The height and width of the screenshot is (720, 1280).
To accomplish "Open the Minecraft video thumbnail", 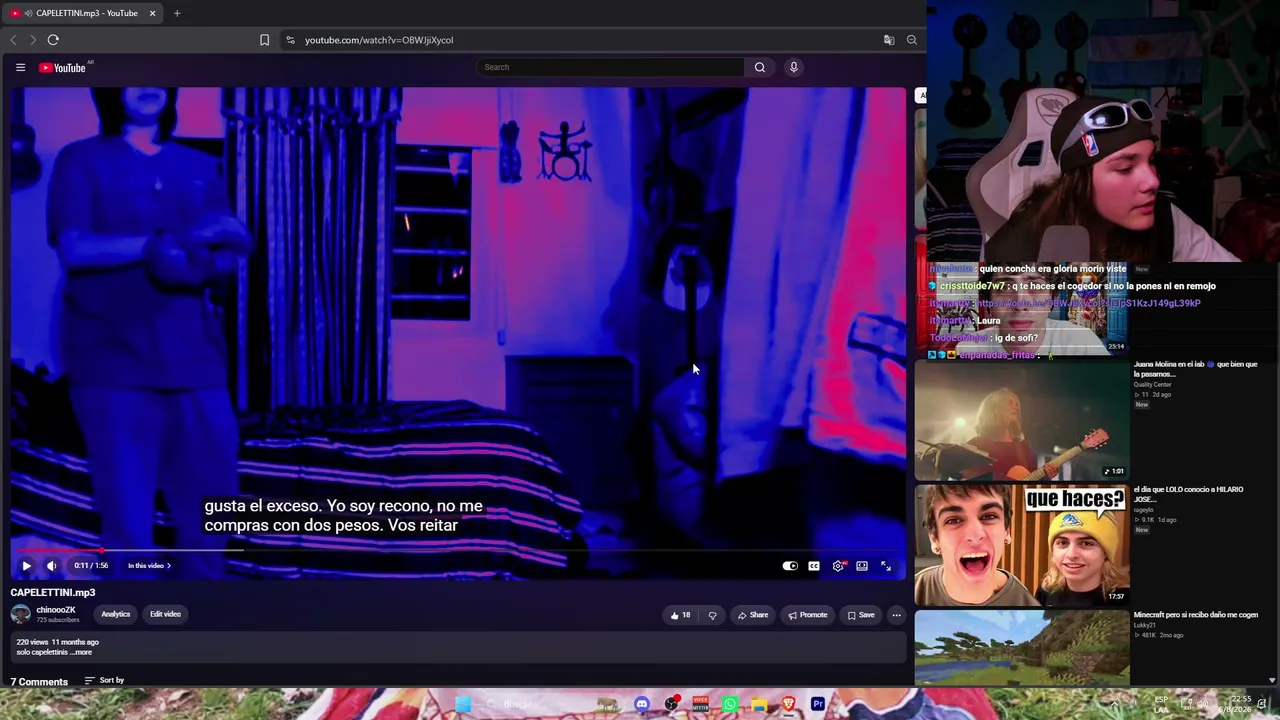I will (x=1022, y=648).
